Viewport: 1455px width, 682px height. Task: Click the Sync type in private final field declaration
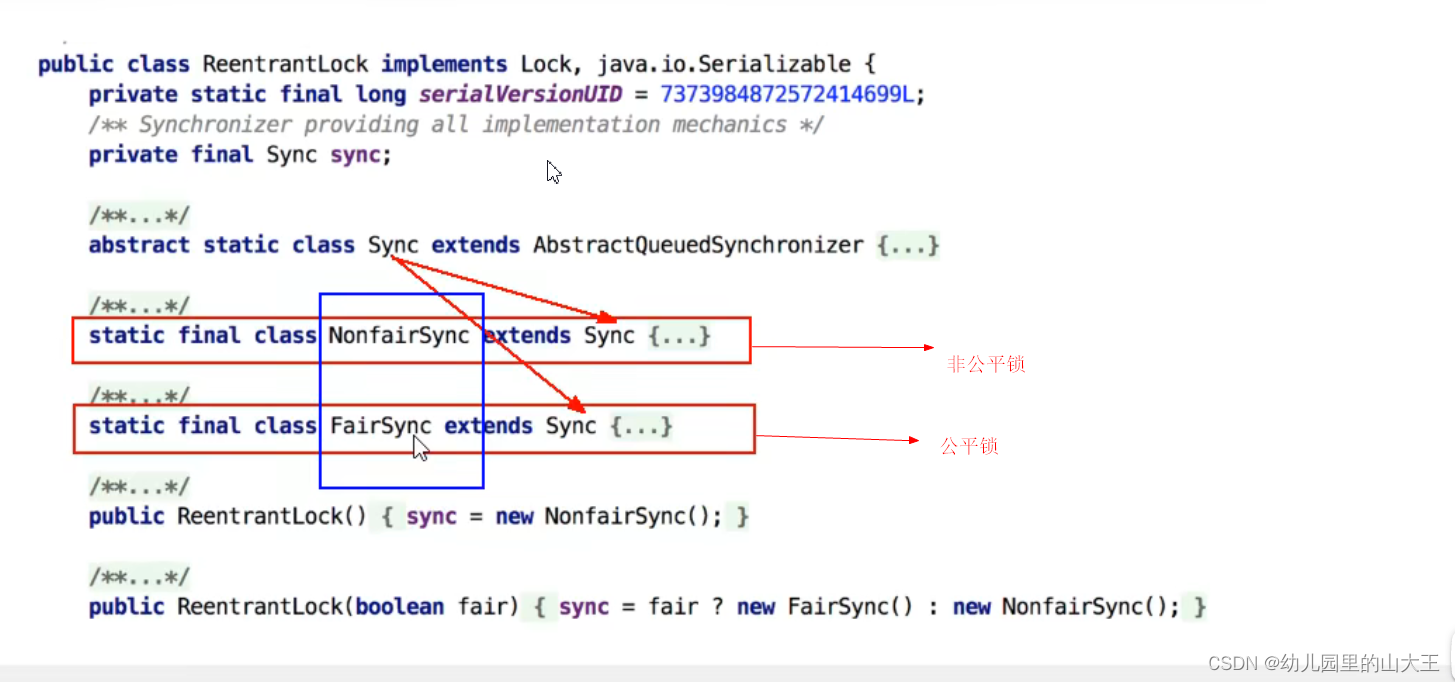point(291,155)
